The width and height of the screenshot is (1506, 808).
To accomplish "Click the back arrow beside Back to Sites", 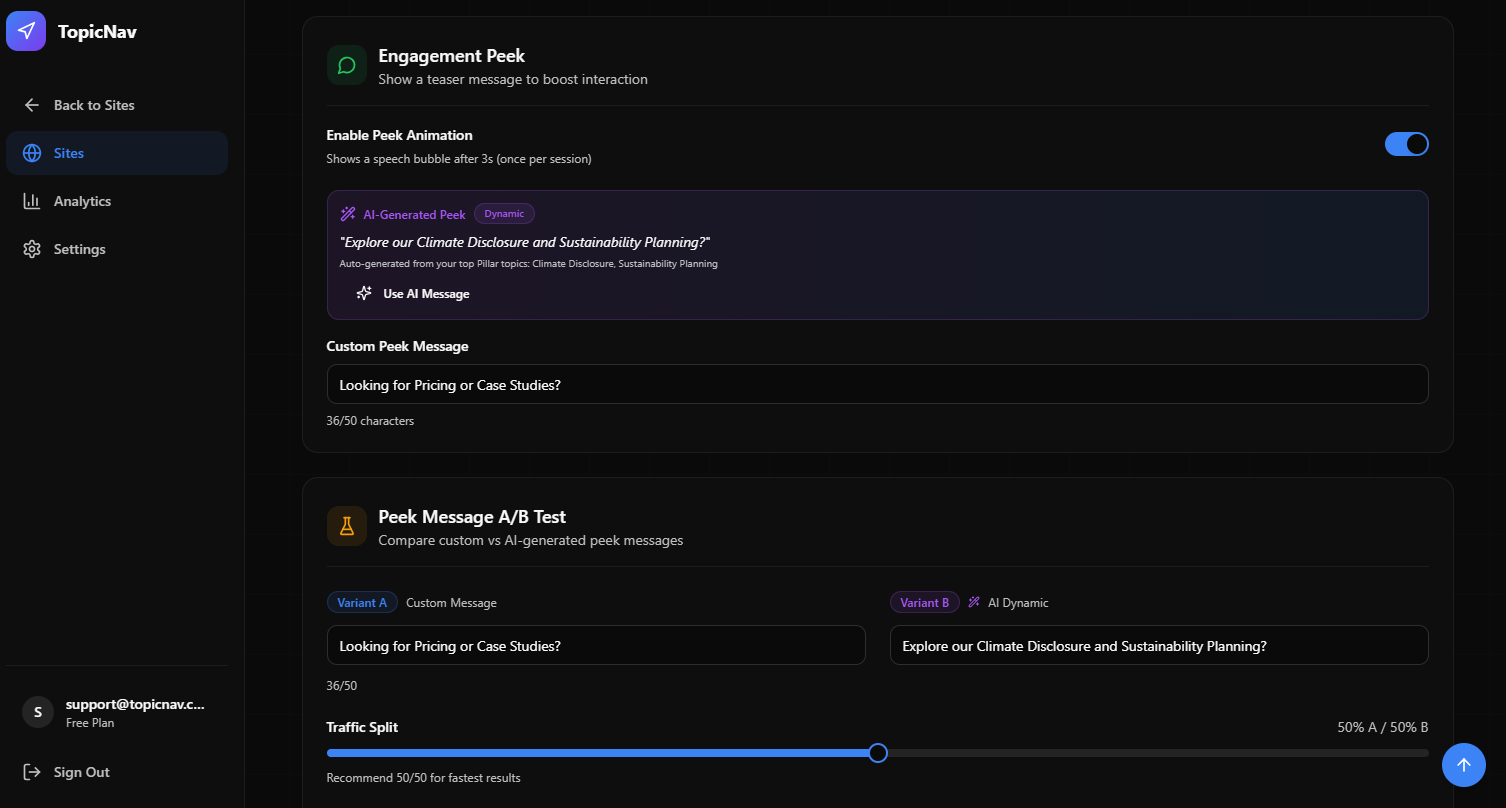I will coord(31,105).
